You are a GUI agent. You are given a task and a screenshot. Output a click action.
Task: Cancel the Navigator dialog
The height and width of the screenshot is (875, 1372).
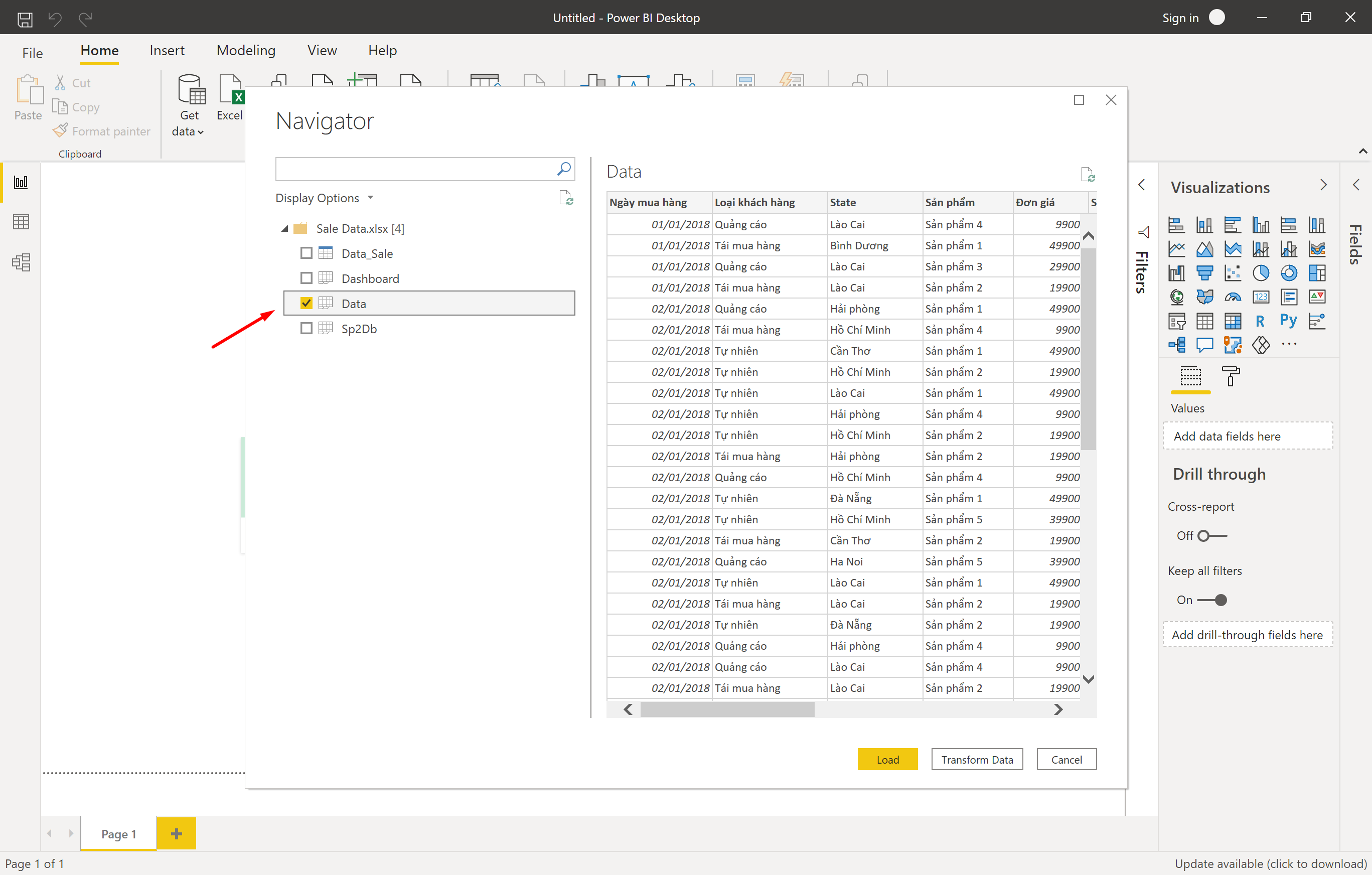click(1066, 759)
